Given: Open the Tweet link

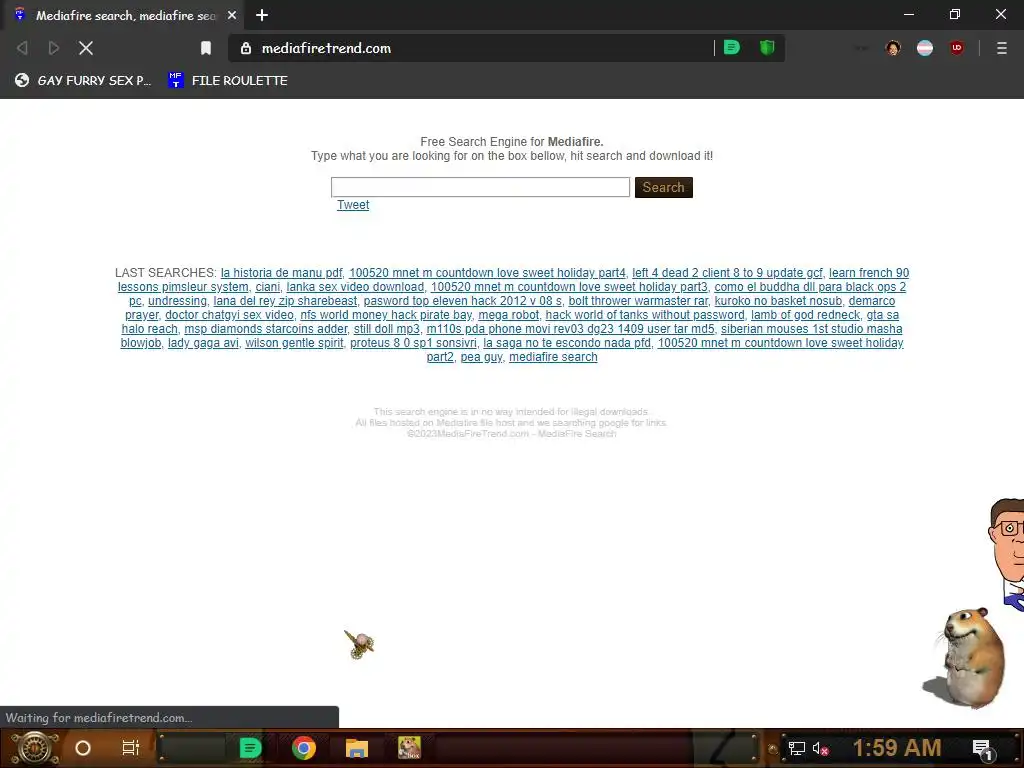Looking at the screenshot, I should click(x=353, y=205).
